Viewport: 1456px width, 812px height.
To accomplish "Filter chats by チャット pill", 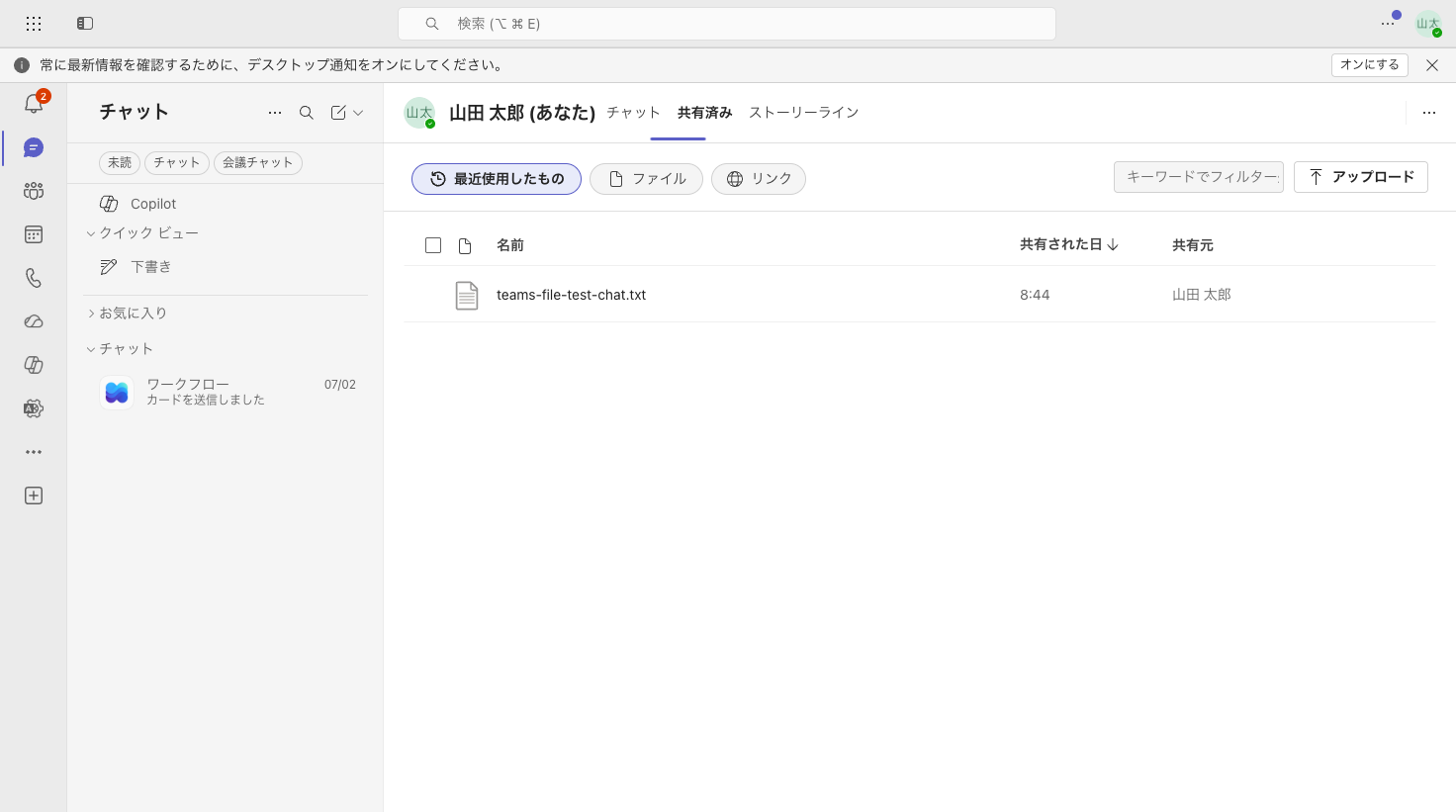I will click(177, 162).
